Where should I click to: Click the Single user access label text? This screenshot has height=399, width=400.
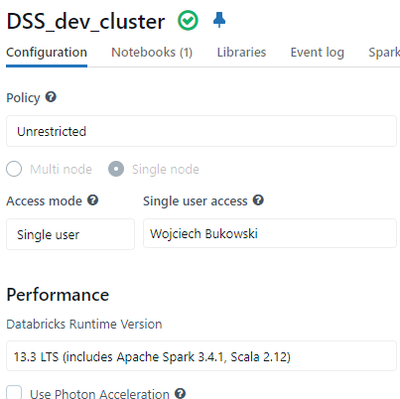tap(195, 201)
